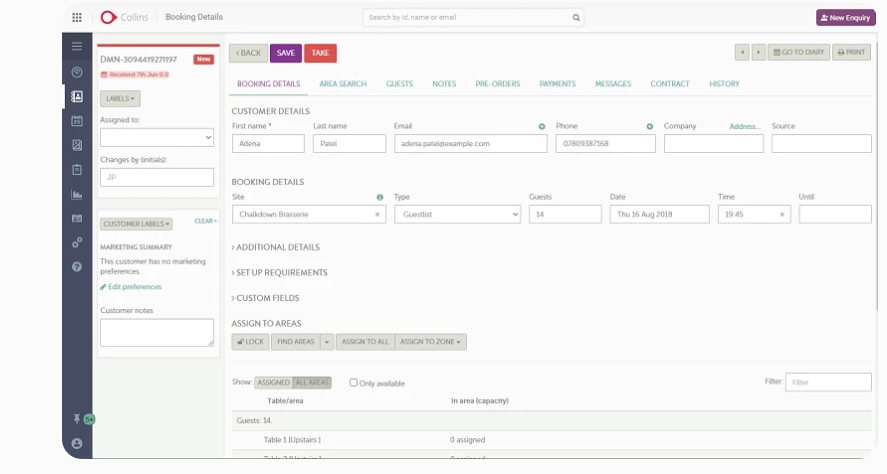The width and height of the screenshot is (887, 474).
Task: Click the Date field Thu 16 Aug 2018
Action: coord(660,214)
